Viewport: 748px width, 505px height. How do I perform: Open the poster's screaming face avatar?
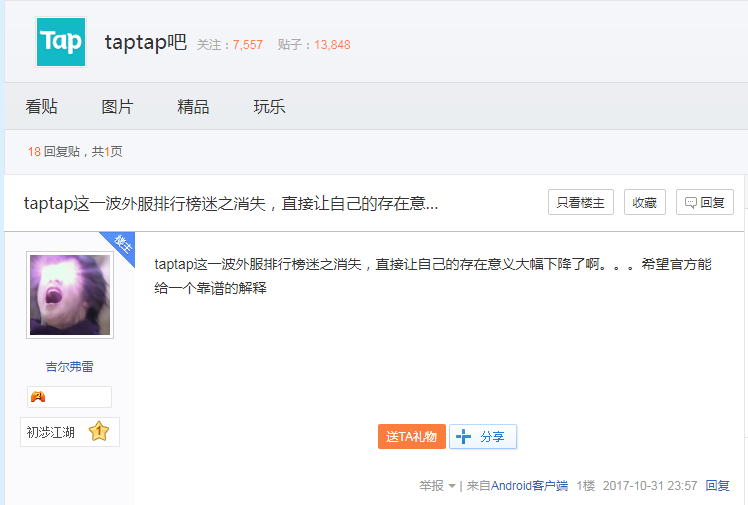70,295
